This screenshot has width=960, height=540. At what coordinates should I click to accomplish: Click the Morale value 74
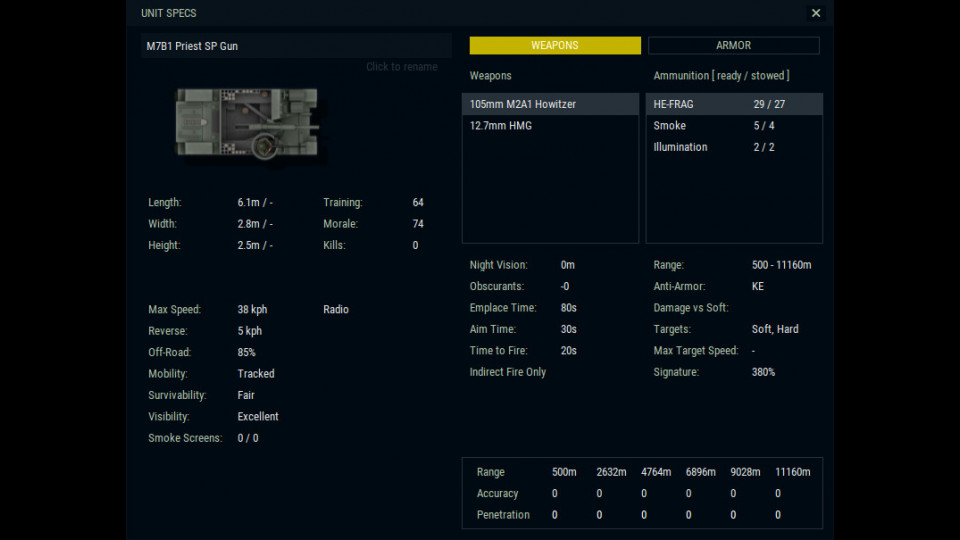point(418,223)
